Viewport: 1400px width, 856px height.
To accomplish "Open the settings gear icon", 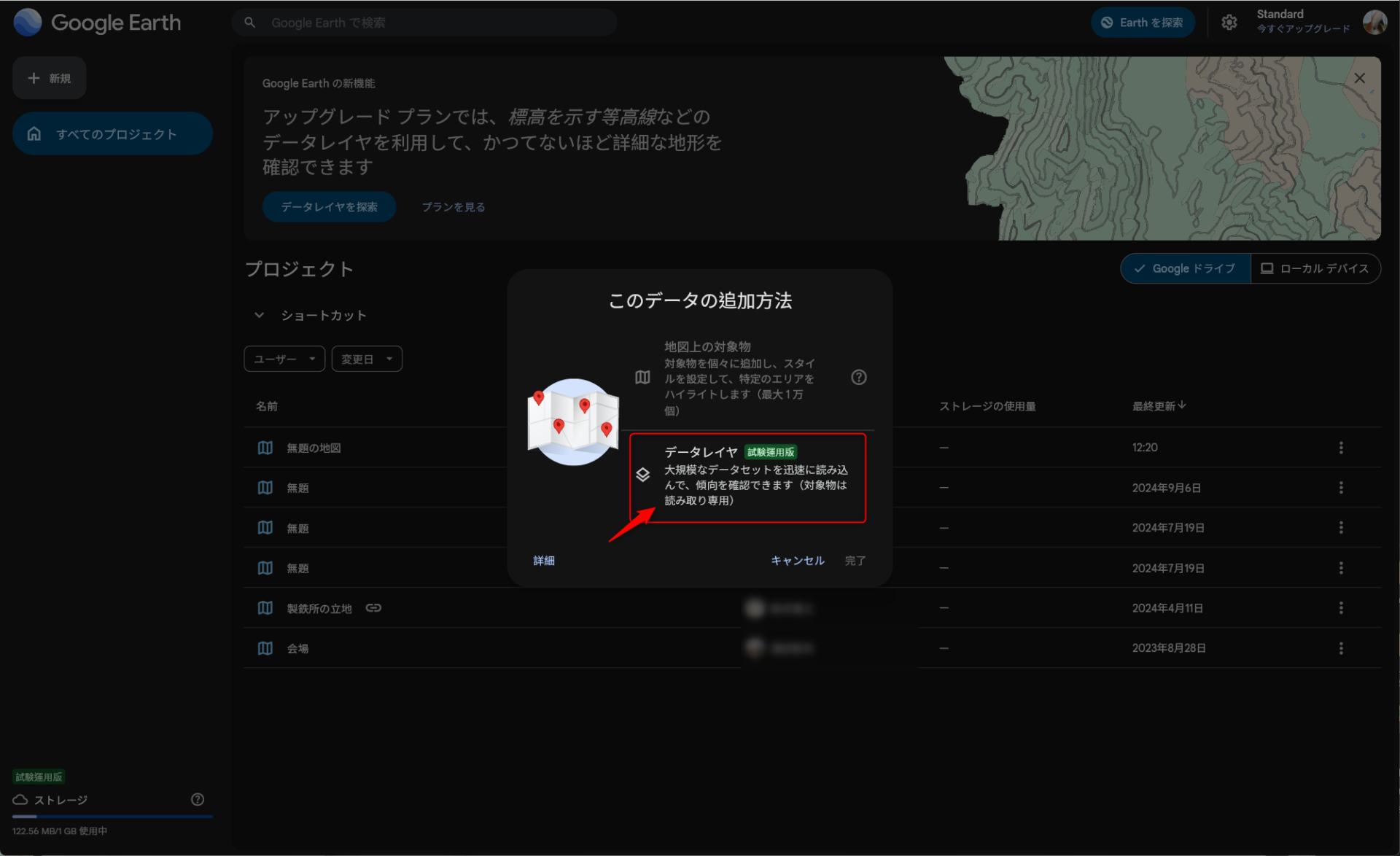I will 1229,23.
